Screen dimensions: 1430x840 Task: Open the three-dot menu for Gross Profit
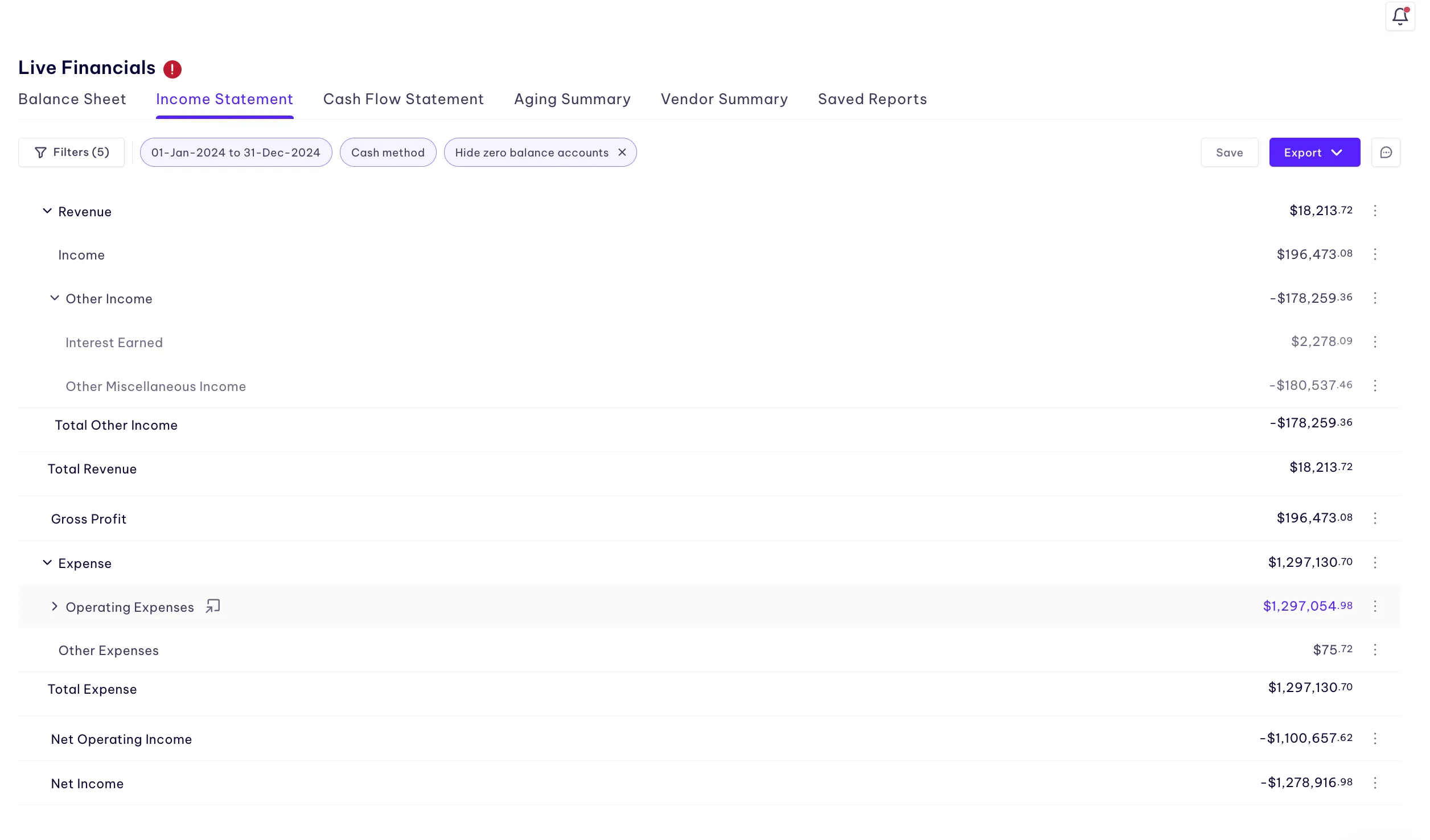click(x=1375, y=518)
